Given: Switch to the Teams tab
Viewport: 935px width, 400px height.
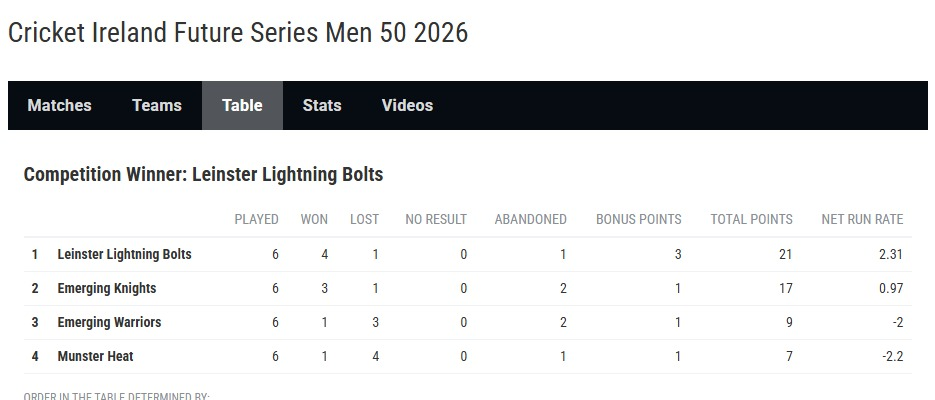Looking at the screenshot, I should pos(157,106).
